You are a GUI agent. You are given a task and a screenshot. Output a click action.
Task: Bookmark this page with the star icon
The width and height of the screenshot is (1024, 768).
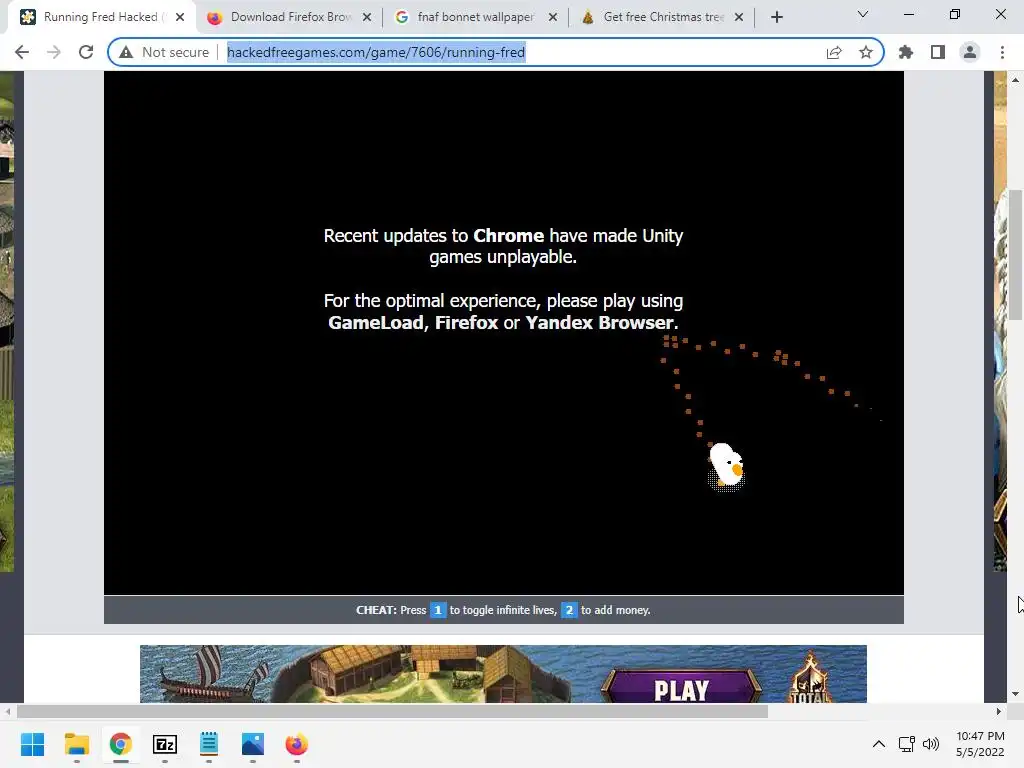coord(866,52)
